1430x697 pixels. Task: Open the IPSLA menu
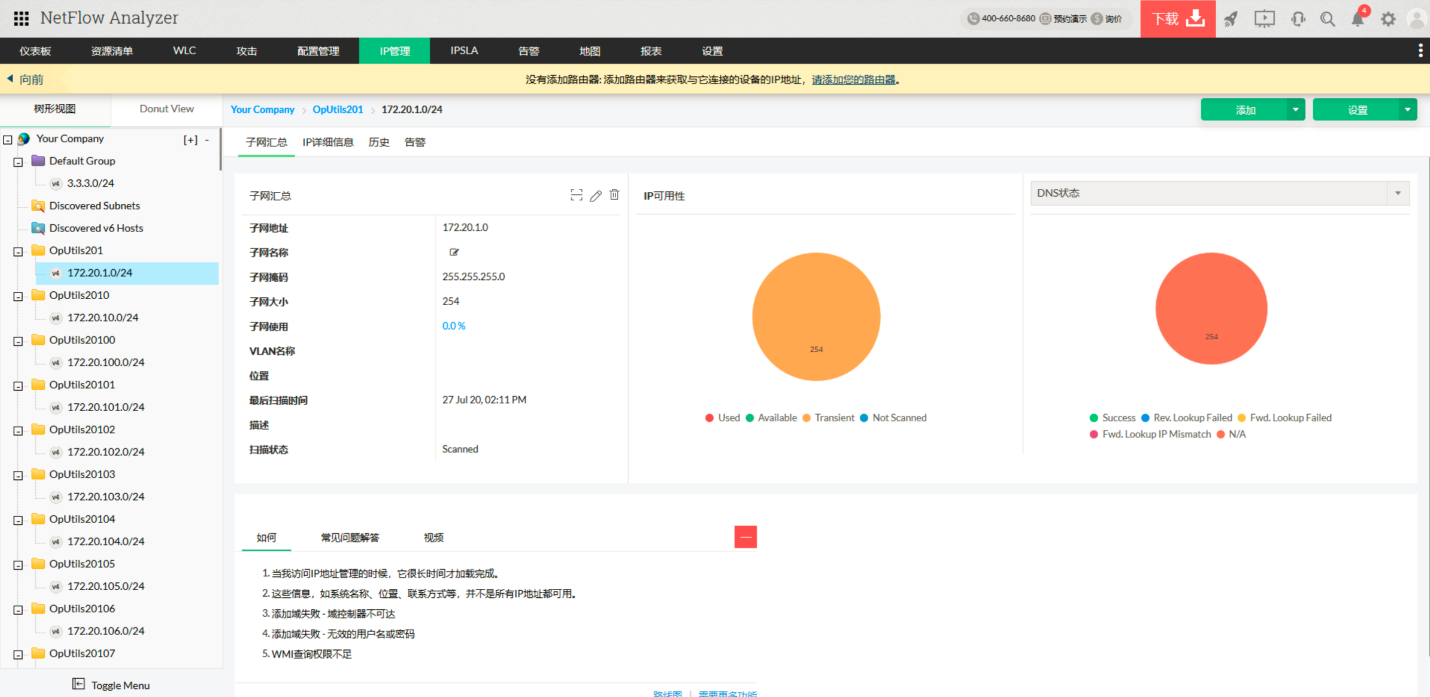coord(464,51)
